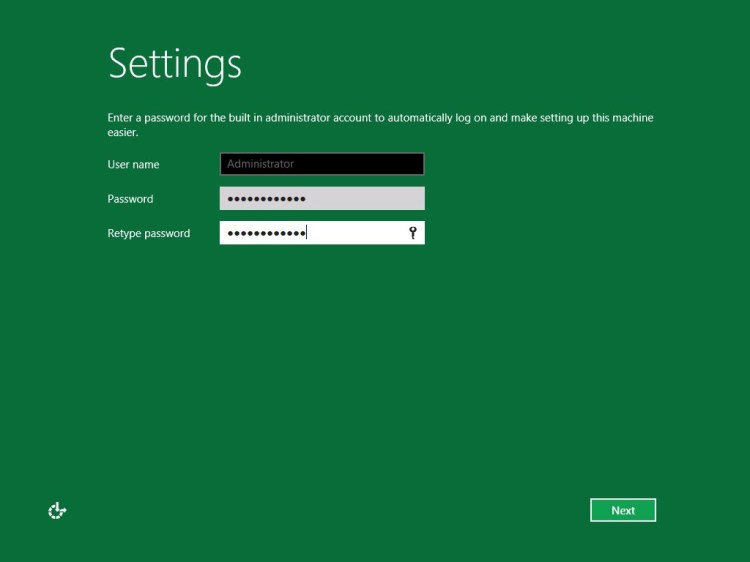Click the masked dots in the Password field
This screenshot has height=562, width=750.
pyautogui.click(x=266, y=199)
